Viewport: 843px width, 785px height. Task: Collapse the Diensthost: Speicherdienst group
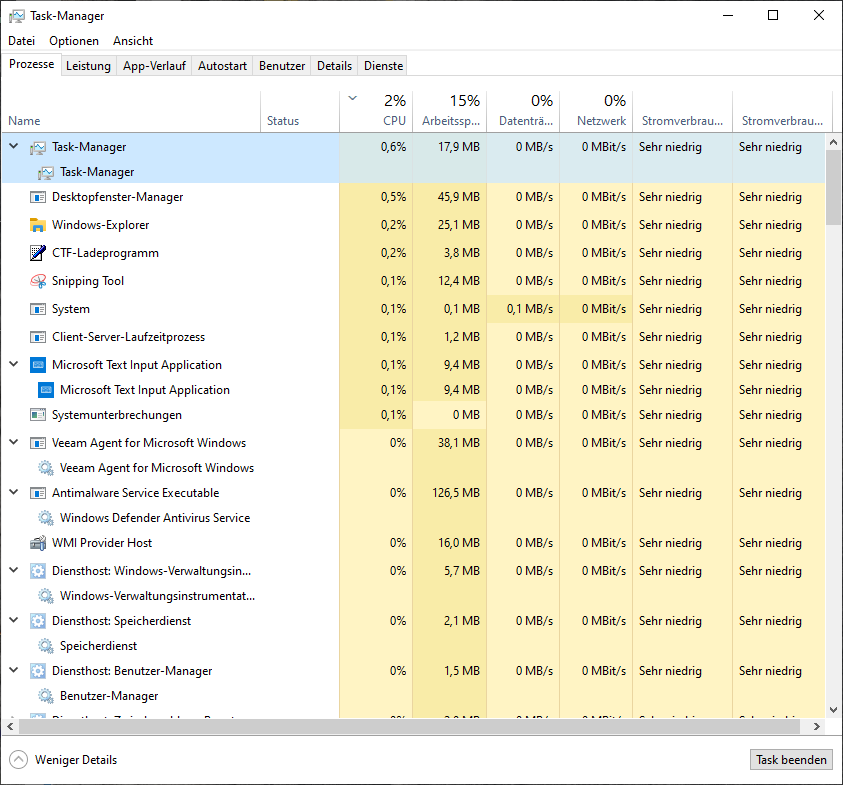click(x=13, y=620)
